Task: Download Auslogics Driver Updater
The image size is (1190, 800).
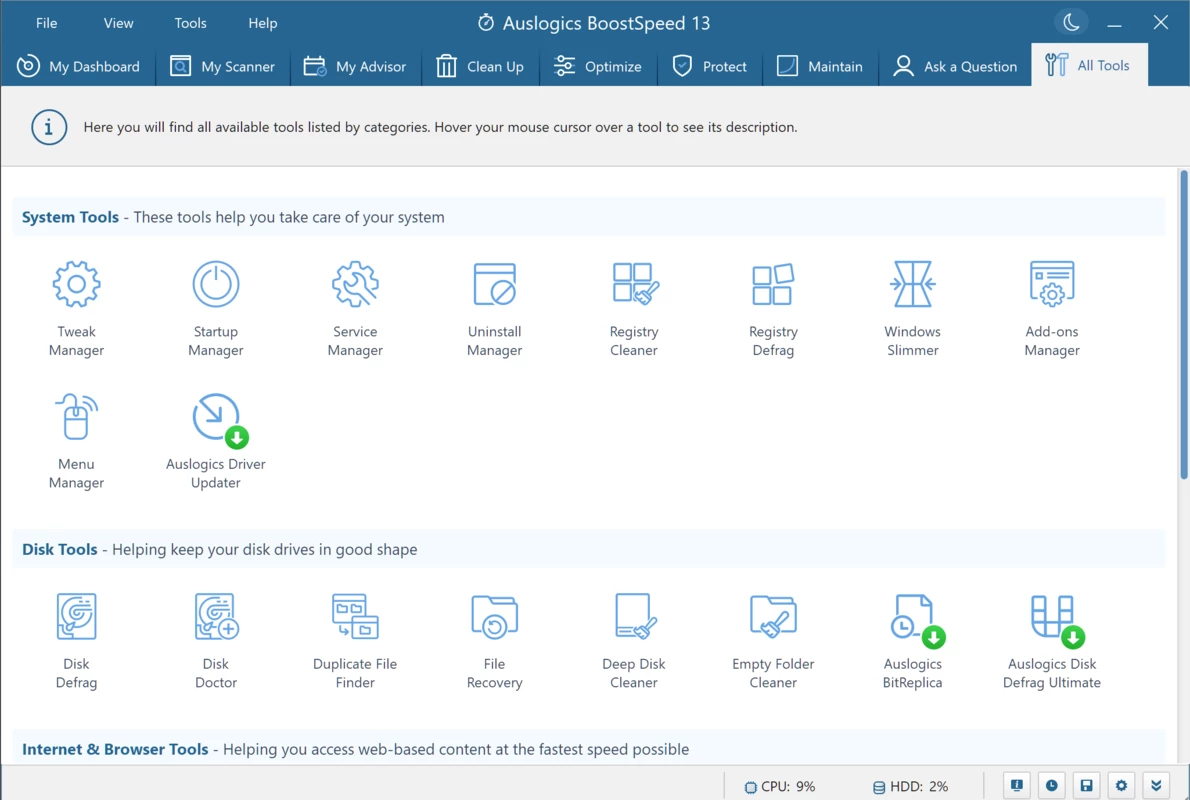Action: [x=216, y=440]
